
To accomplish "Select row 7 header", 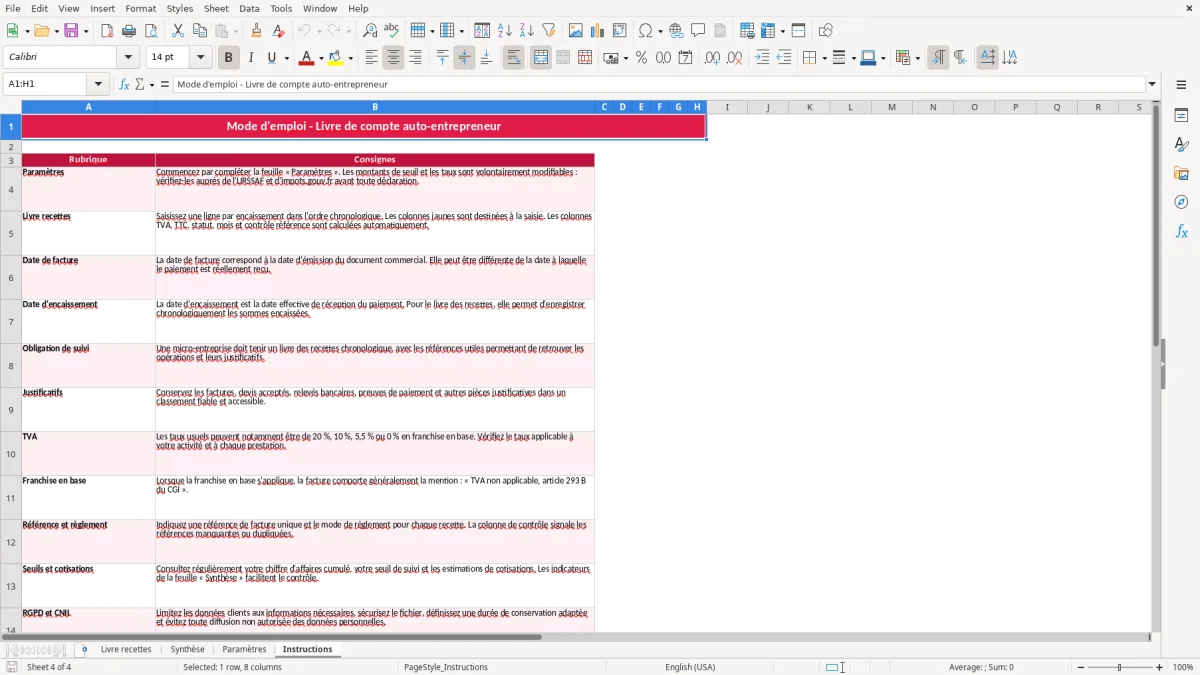I will [11, 322].
